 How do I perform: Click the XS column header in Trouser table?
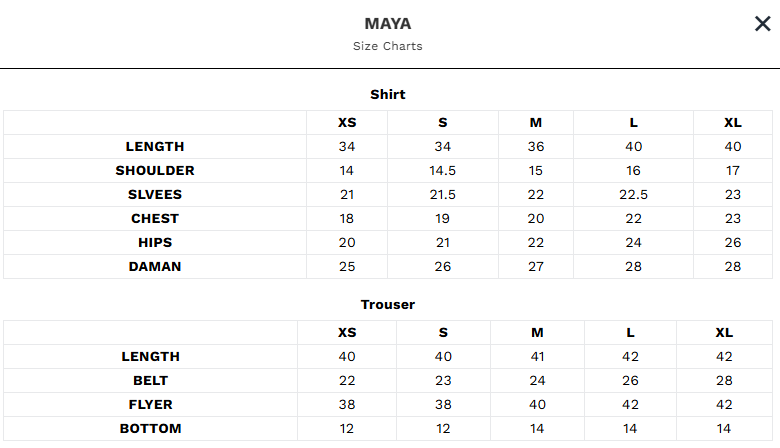(347, 333)
